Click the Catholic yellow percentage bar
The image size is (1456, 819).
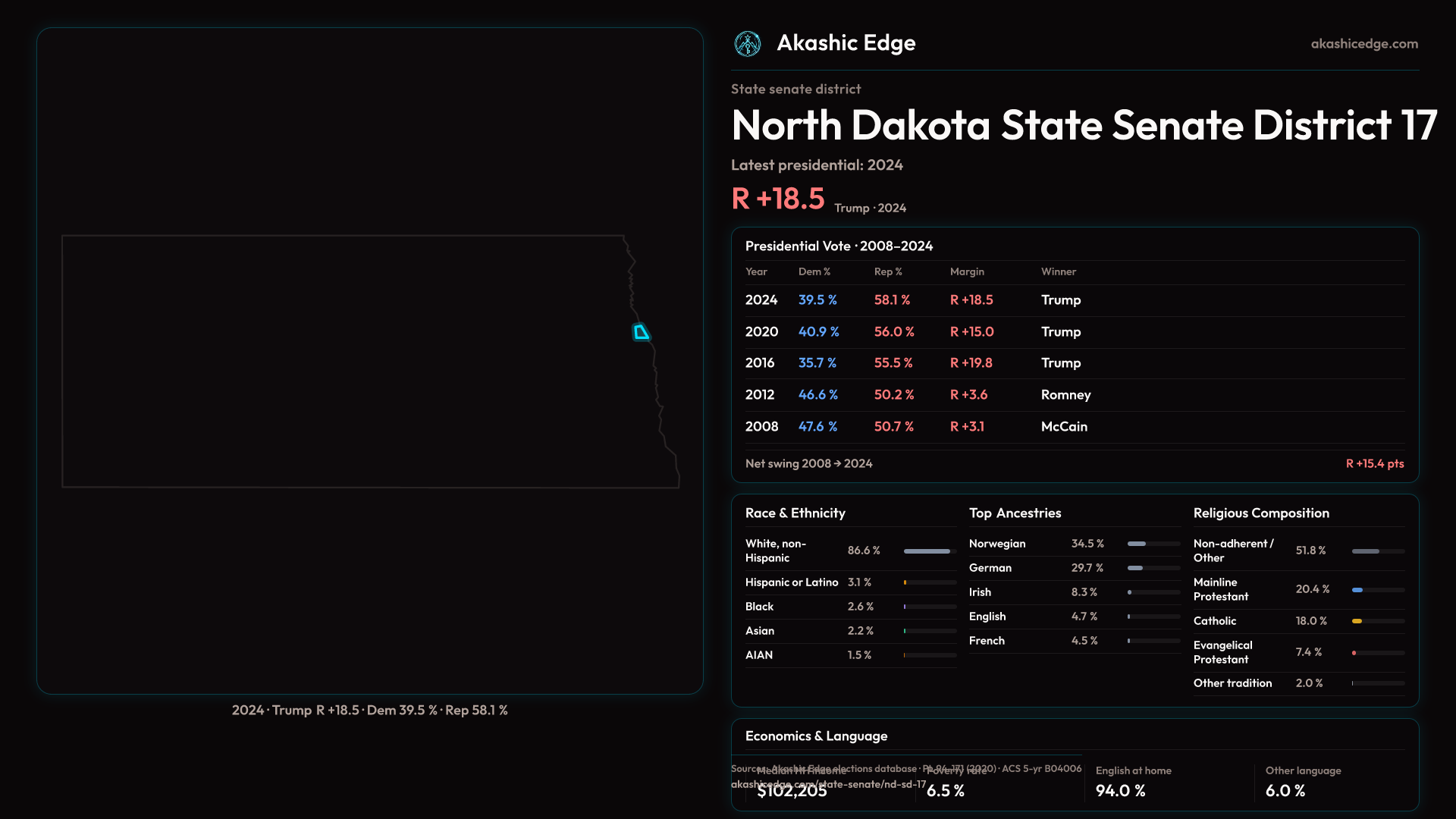tap(1357, 621)
